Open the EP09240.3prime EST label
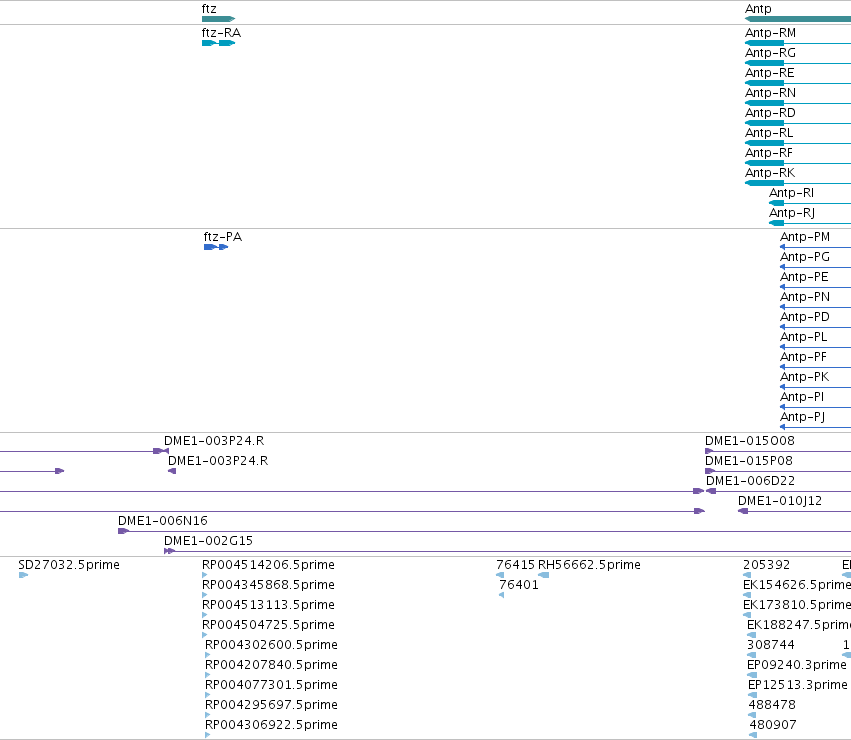 797,665
